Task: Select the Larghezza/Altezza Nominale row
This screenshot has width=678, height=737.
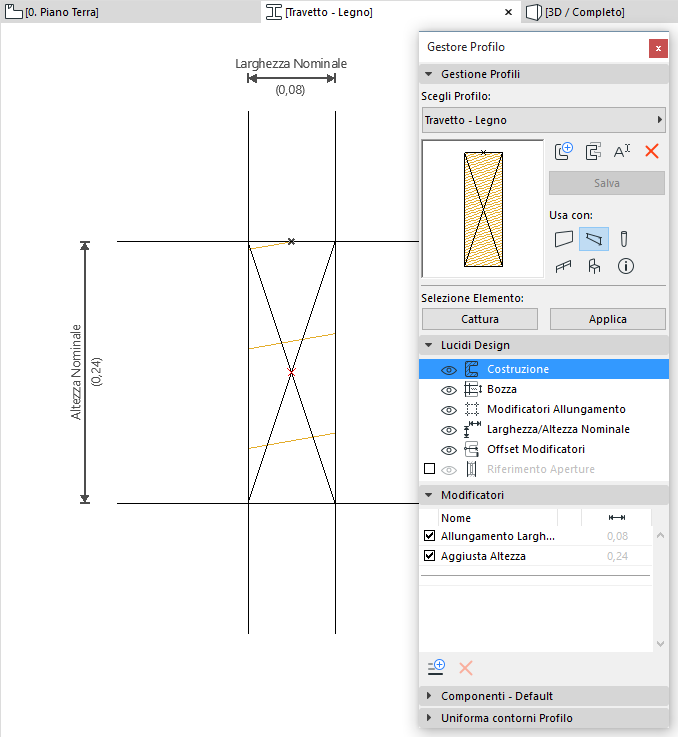Action: [x=544, y=429]
